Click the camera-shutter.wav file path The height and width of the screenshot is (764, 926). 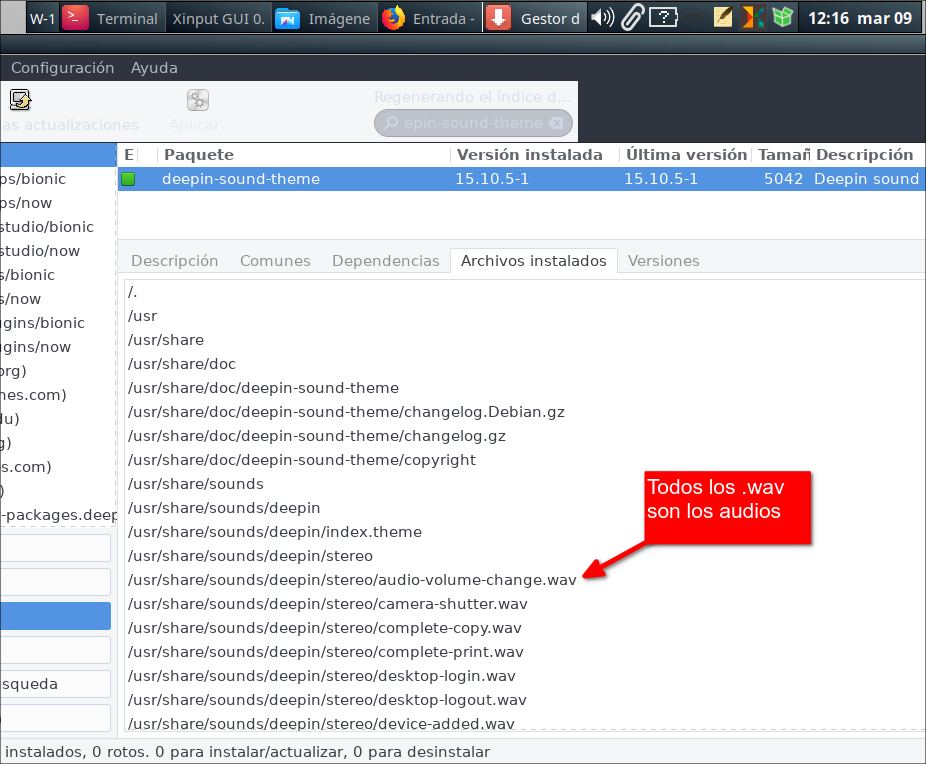[x=328, y=604]
